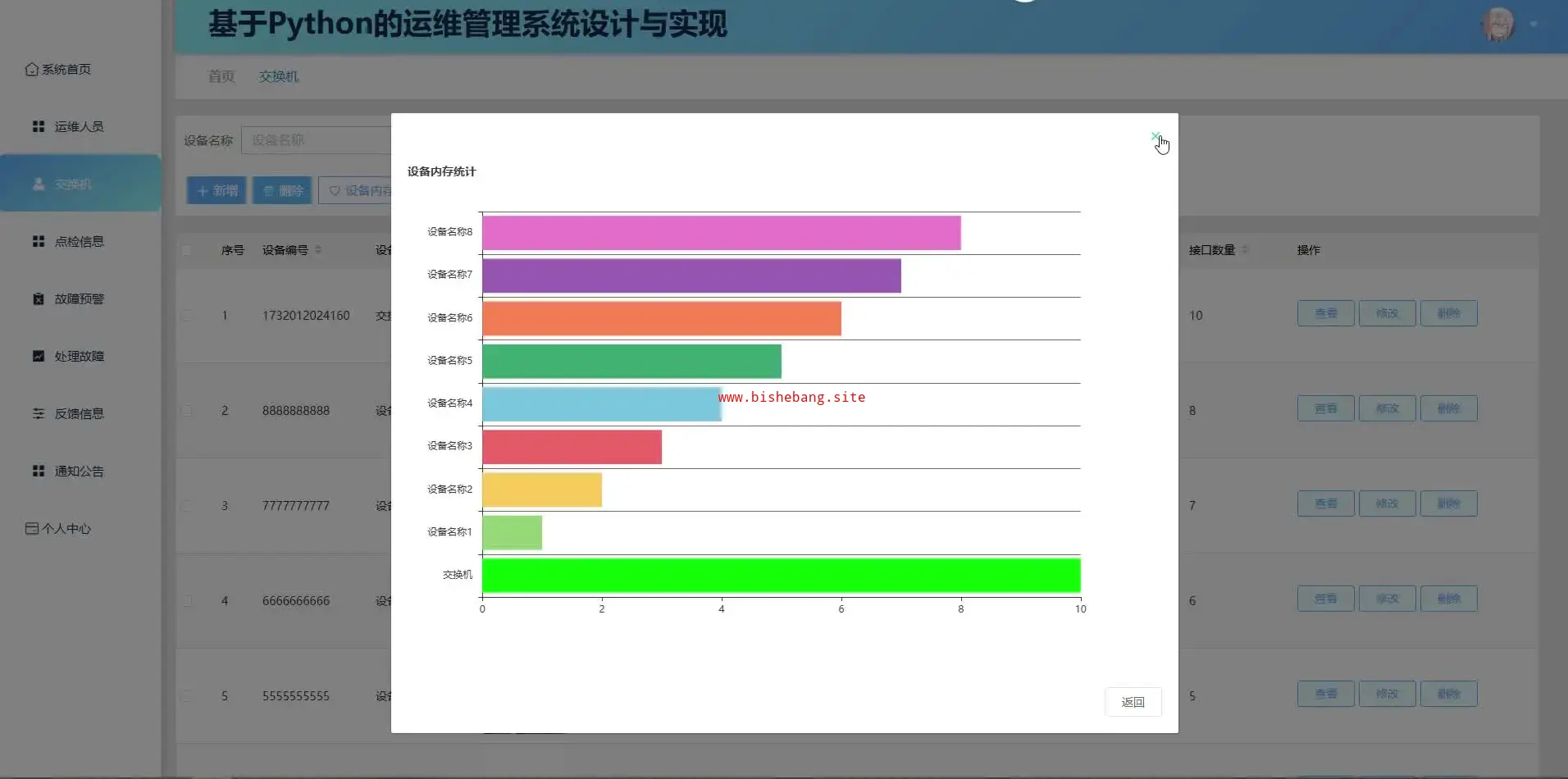The width and height of the screenshot is (1568, 779).
Task: Close the 设备内存统计 dialog with X
Action: click(x=1155, y=136)
